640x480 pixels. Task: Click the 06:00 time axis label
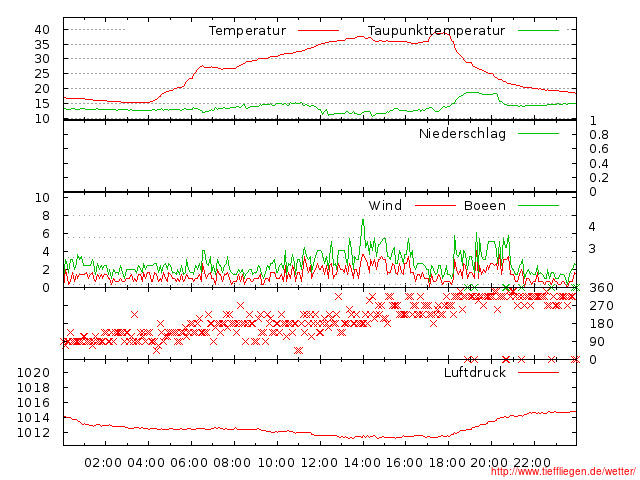189,463
